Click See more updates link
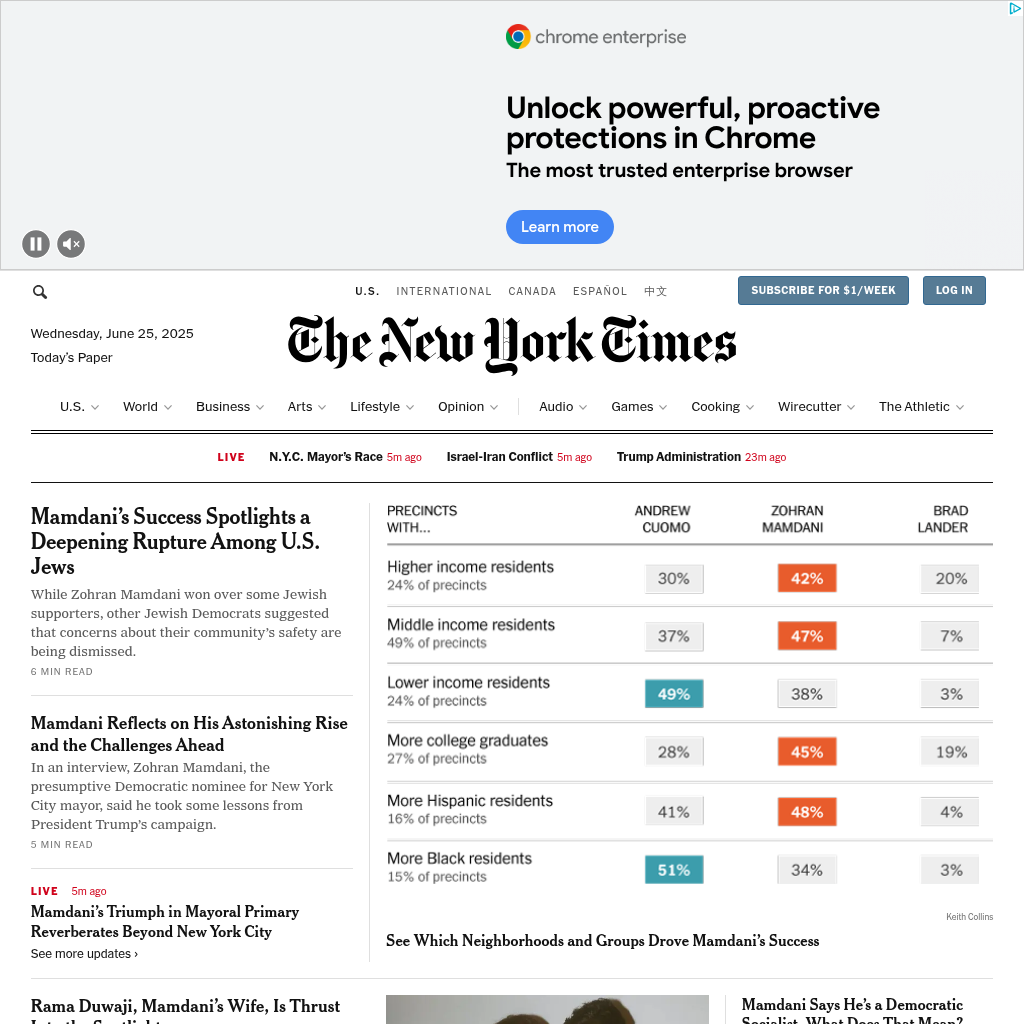Screen dimensions: 1024x1024 pyautogui.click(x=84, y=954)
